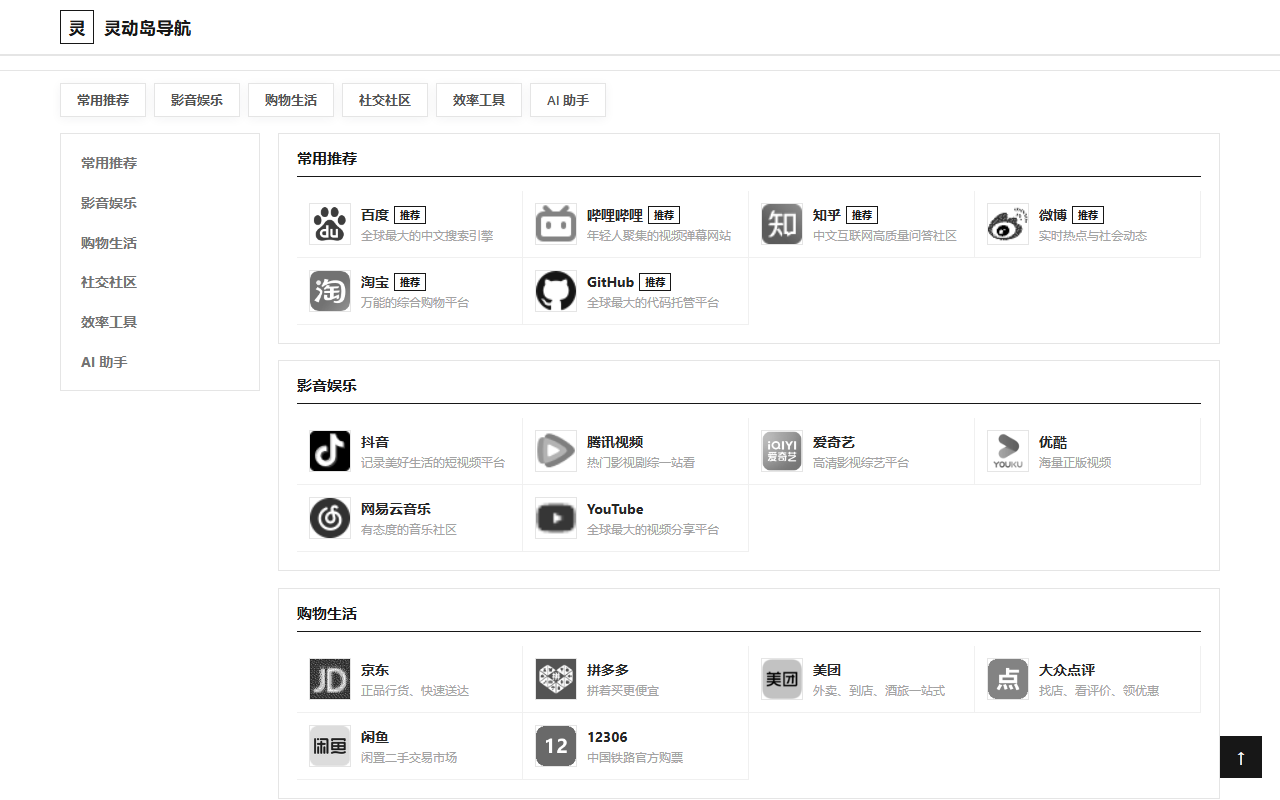Viewport: 1280px width, 800px height.
Task: Click the 12306 site title text
Action: coord(607,737)
